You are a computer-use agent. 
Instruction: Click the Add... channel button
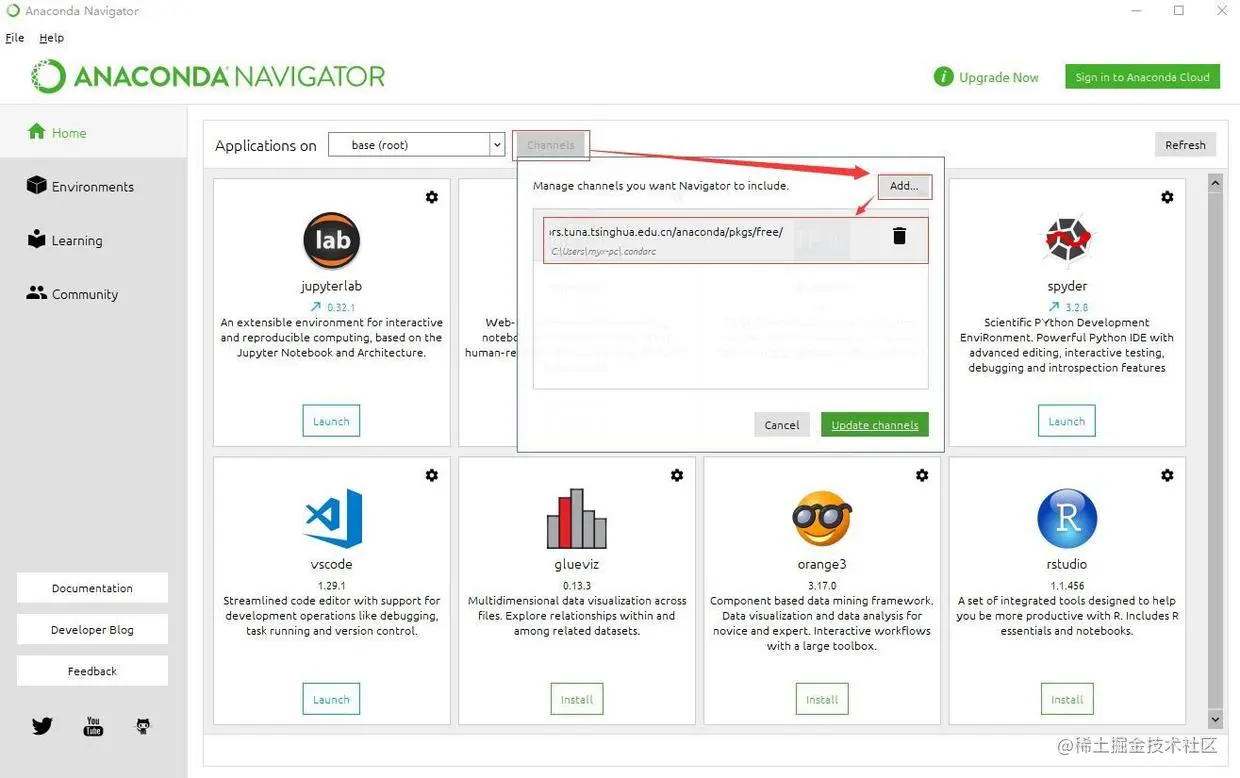pyautogui.click(x=904, y=186)
